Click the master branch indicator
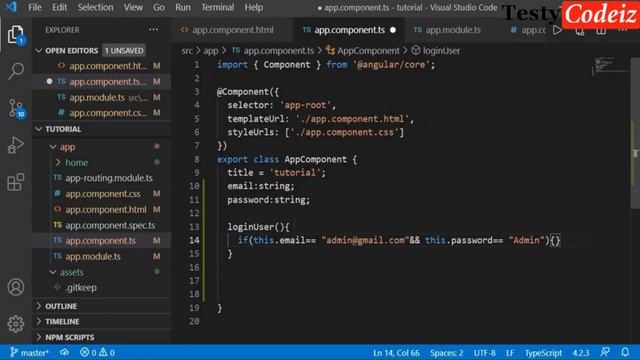 tap(29, 352)
